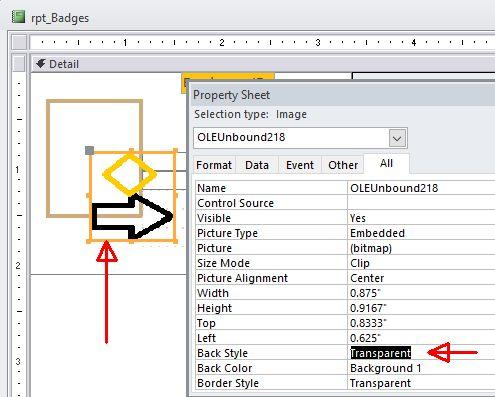495x397 pixels.
Task: Select the Border Style property label
Action: click(228, 383)
